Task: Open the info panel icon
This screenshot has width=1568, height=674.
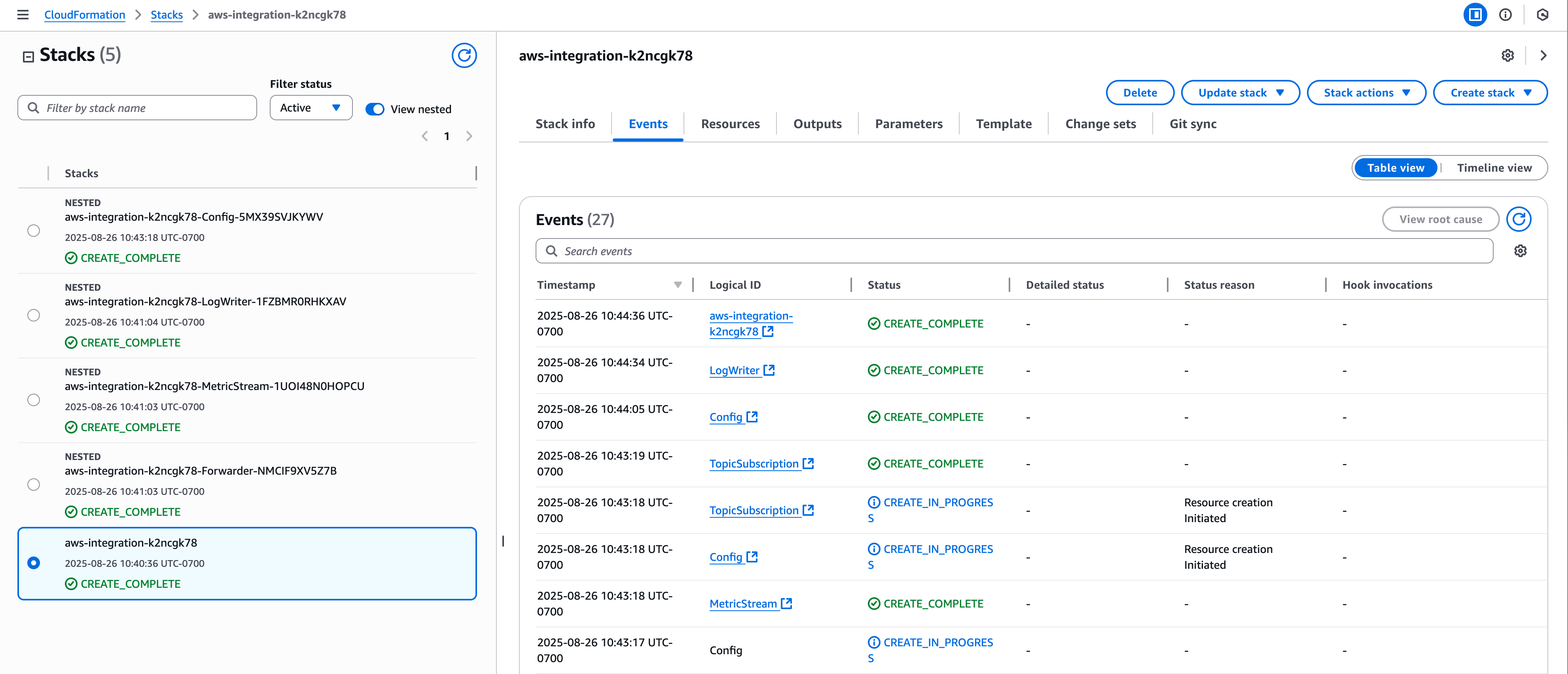Action: (1506, 15)
